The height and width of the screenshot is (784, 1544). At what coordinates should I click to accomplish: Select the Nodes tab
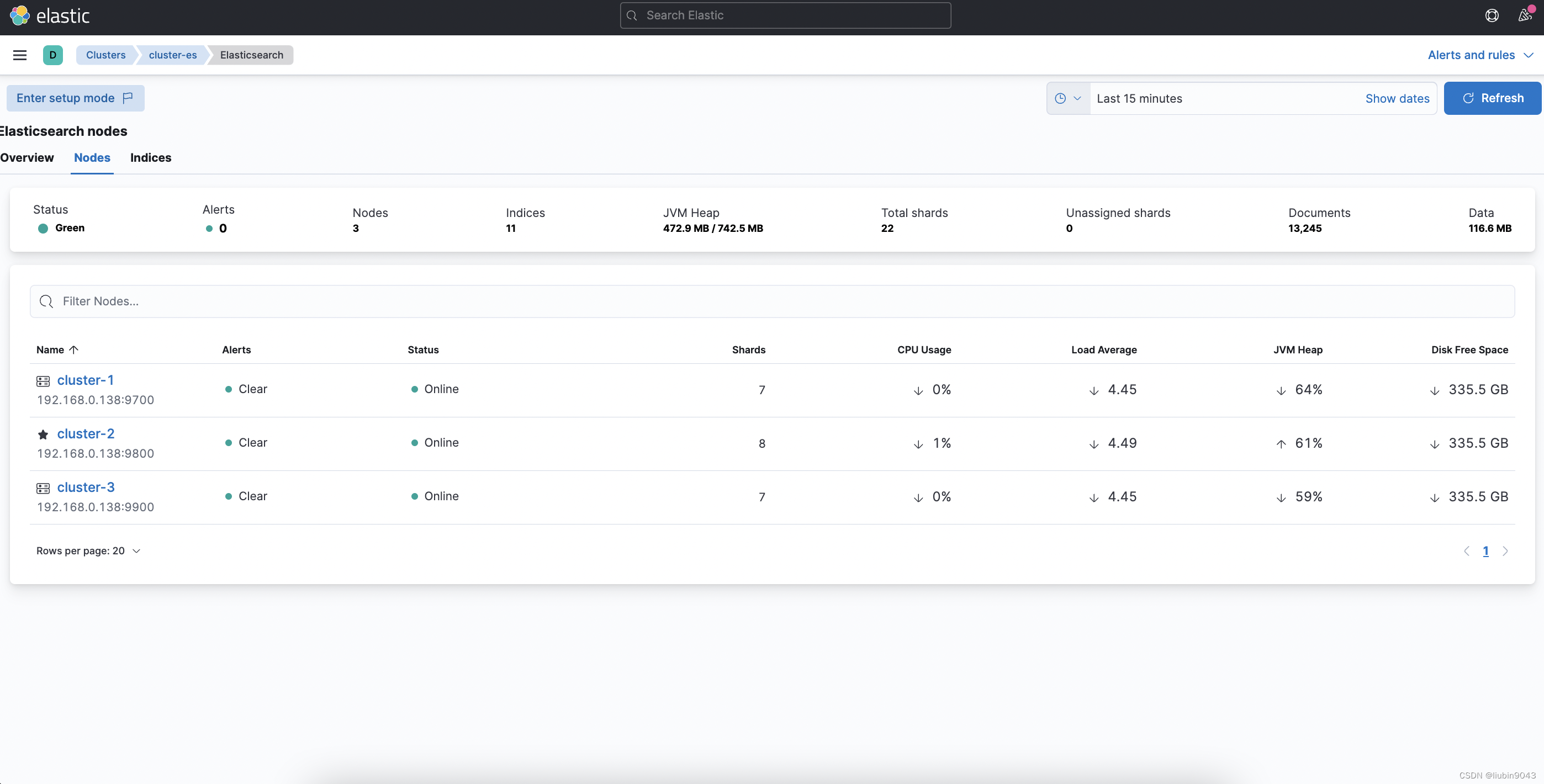click(92, 158)
